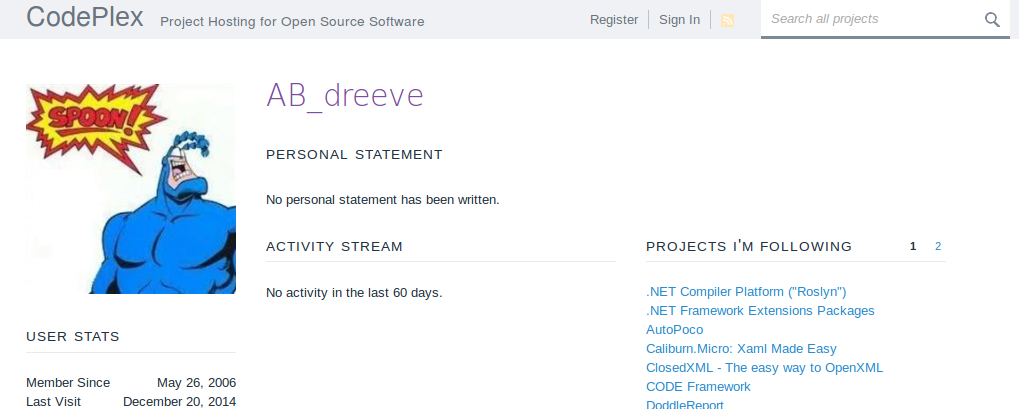This screenshot has height=409, width=1019.
Task: Click the search magnifier icon
Action: click(x=992, y=20)
